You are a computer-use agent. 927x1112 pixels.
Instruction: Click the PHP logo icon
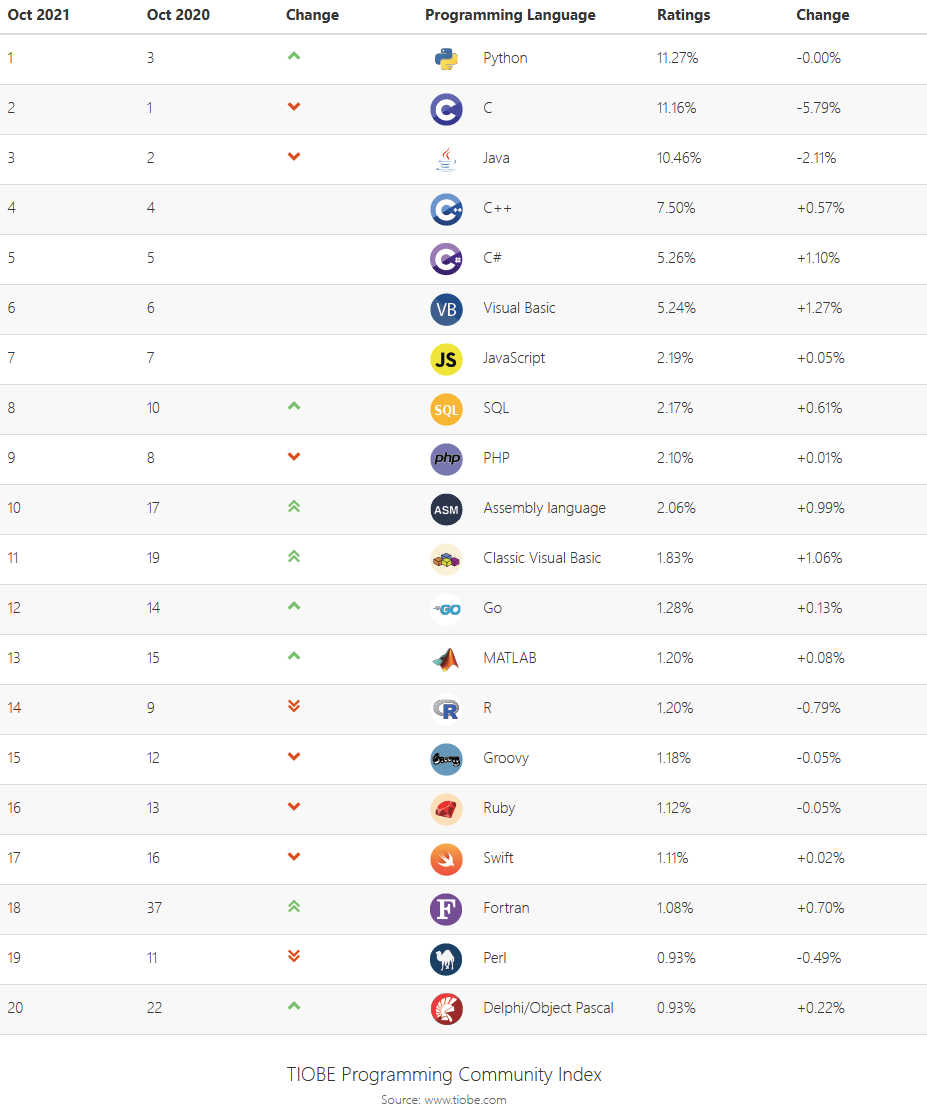pyautogui.click(x=446, y=458)
